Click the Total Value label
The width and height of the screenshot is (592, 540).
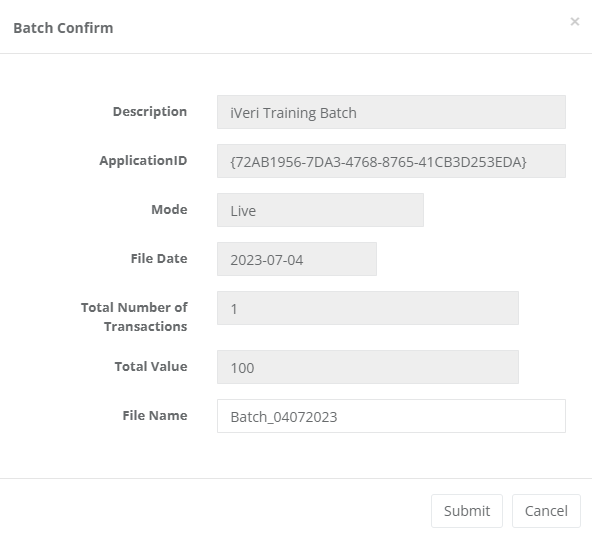pos(151,367)
